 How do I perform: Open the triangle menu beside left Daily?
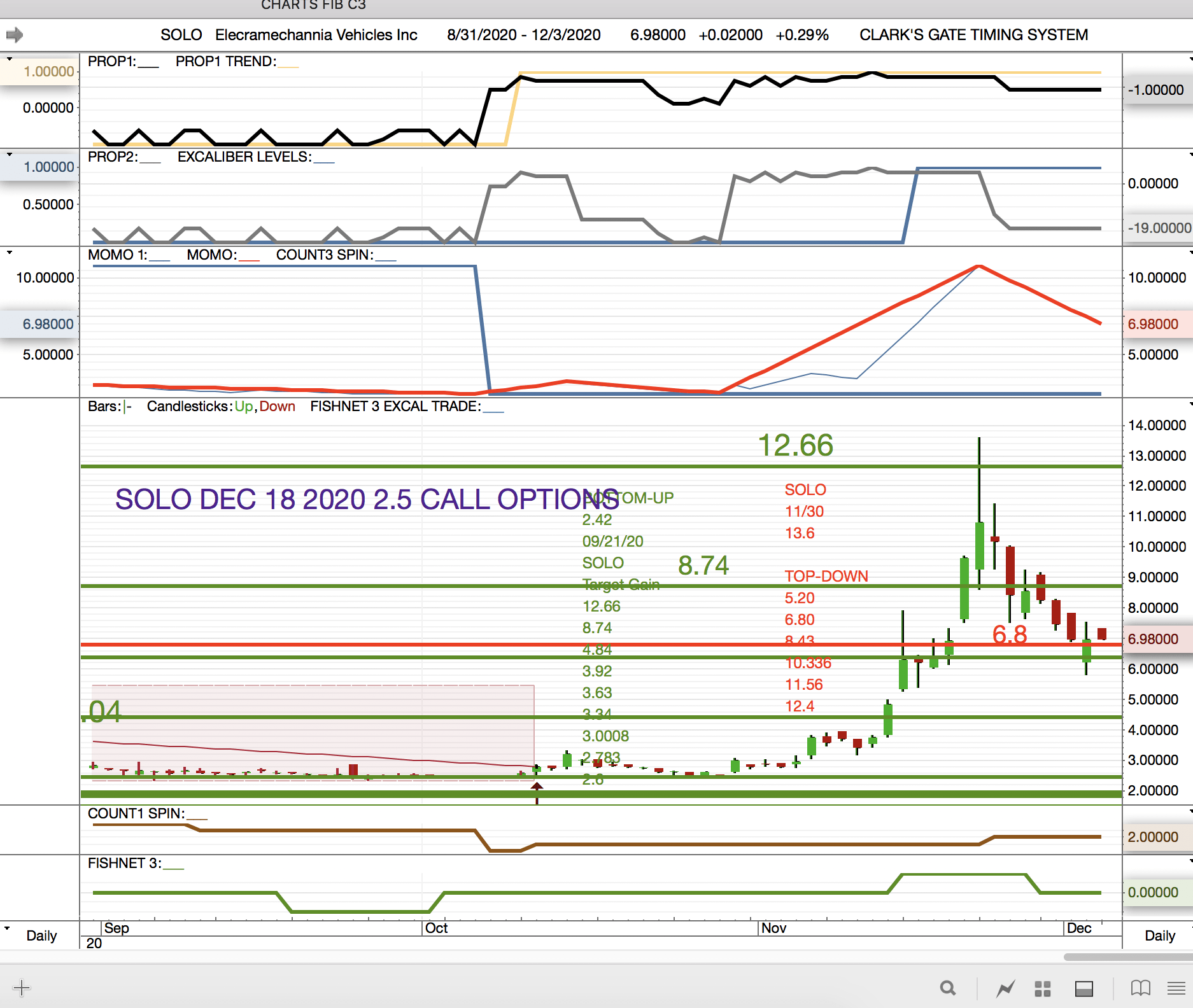tap(7, 928)
